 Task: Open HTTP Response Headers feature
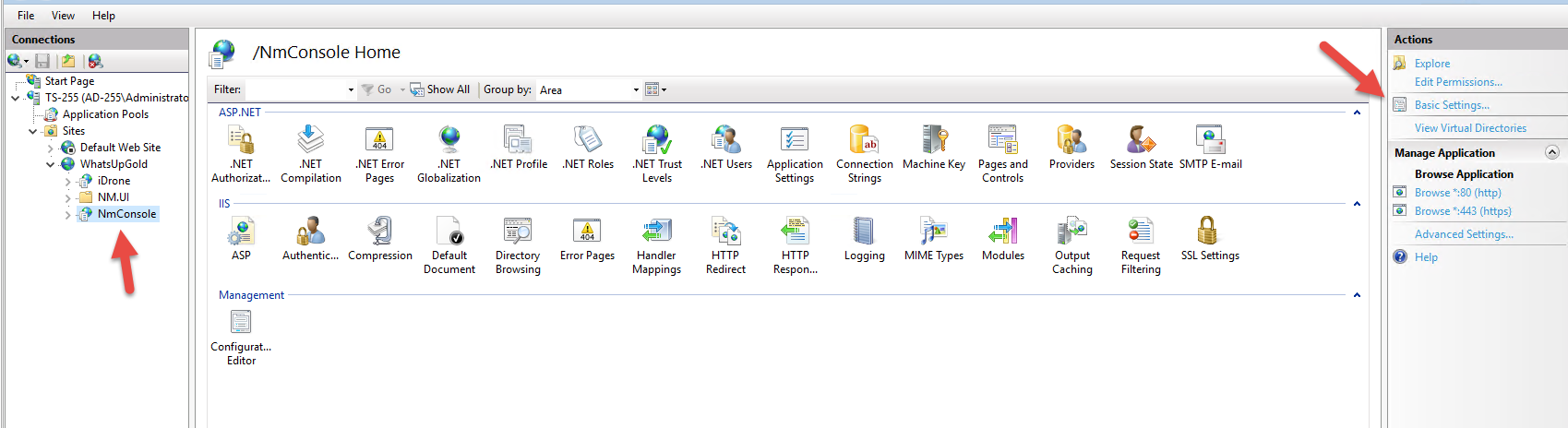[796, 245]
